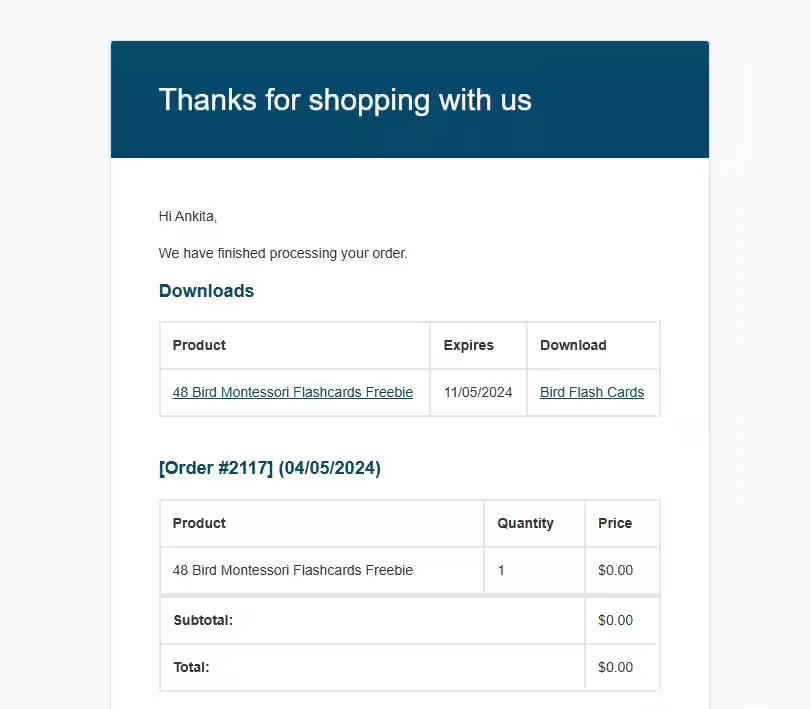Click the Subtotal amount $0.00
Image resolution: width=811 pixels, height=709 pixels.
click(x=615, y=620)
